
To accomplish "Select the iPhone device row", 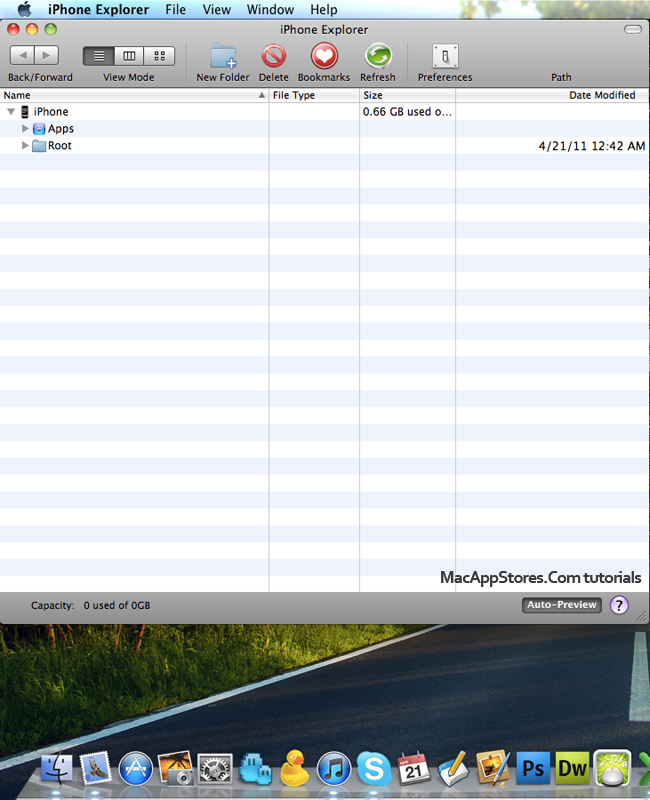I will coord(324,111).
